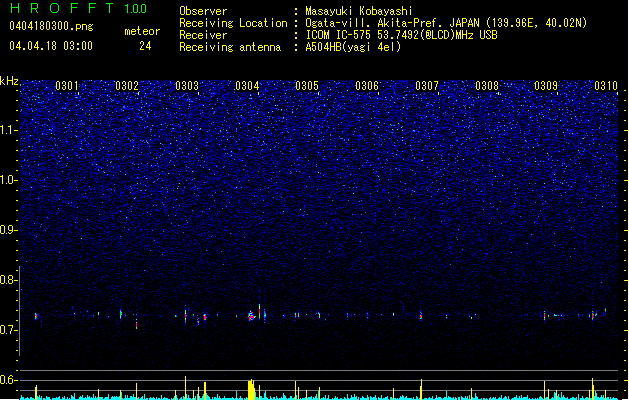Click the 'Receiving antenna' label
629x400 pixels.
(x=230, y=47)
